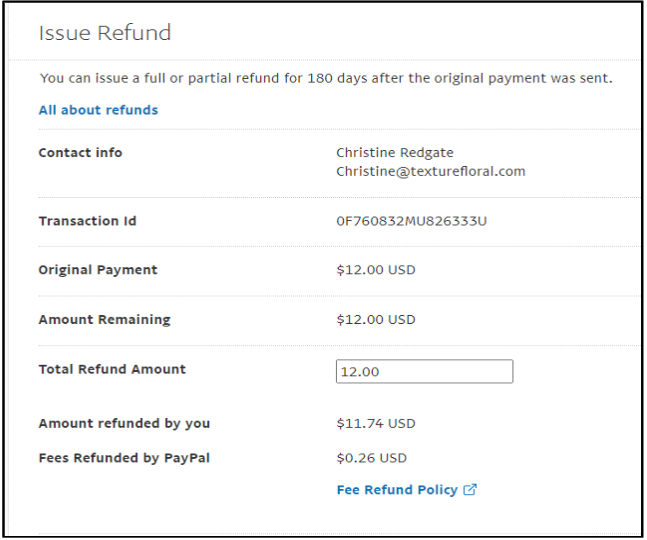
Task: Open the Fee Refund Policy link
Action: tap(397, 490)
